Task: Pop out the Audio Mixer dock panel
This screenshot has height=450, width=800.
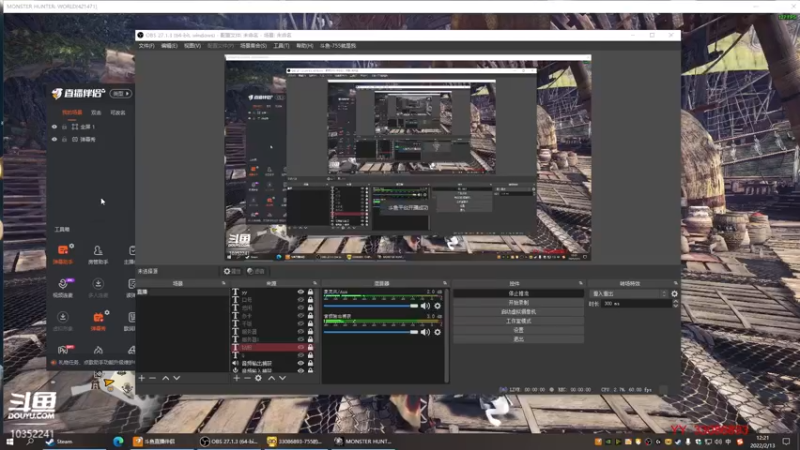Action: click(x=445, y=283)
